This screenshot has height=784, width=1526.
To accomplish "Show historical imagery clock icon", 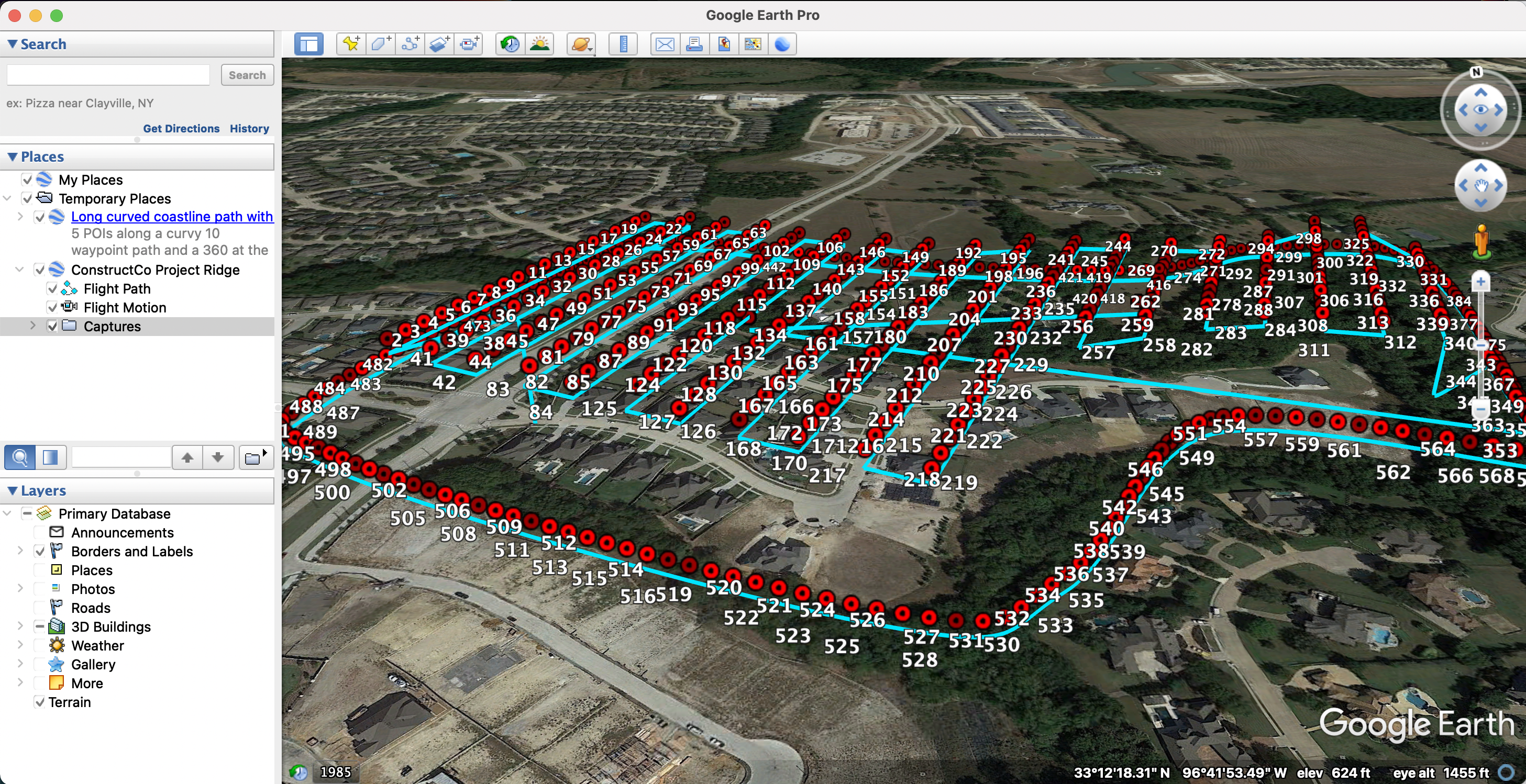I will tap(510, 44).
